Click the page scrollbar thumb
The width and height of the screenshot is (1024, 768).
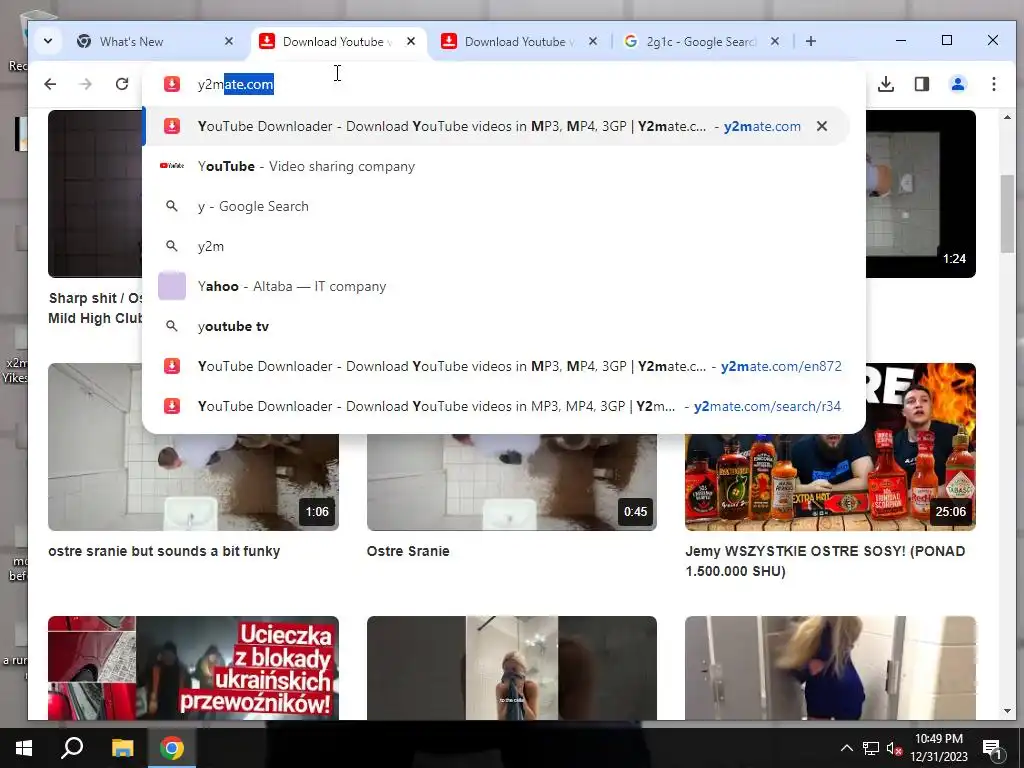tap(1007, 213)
